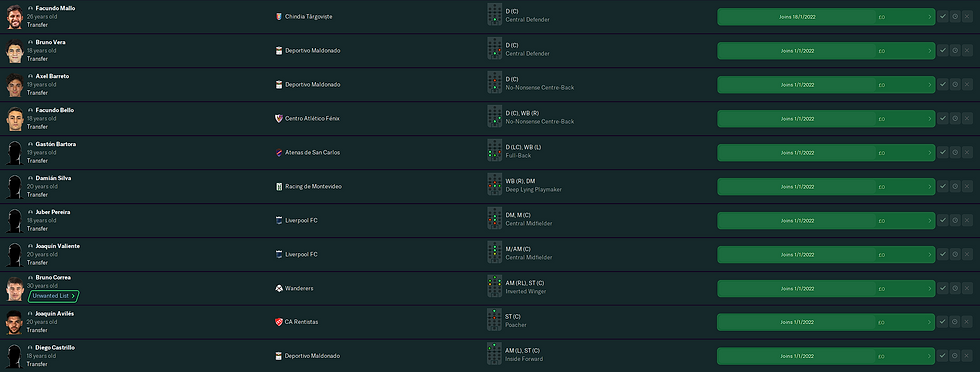Open the Unwanted List tag under Bruno Correa

(x=54, y=296)
